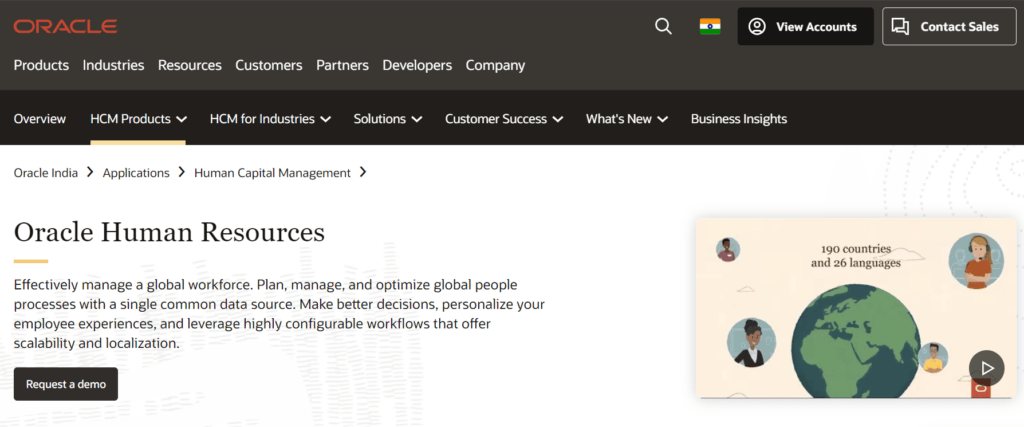Follow the Oracle India breadcrumb link
The height and width of the screenshot is (427, 1024).
(46, 173)
